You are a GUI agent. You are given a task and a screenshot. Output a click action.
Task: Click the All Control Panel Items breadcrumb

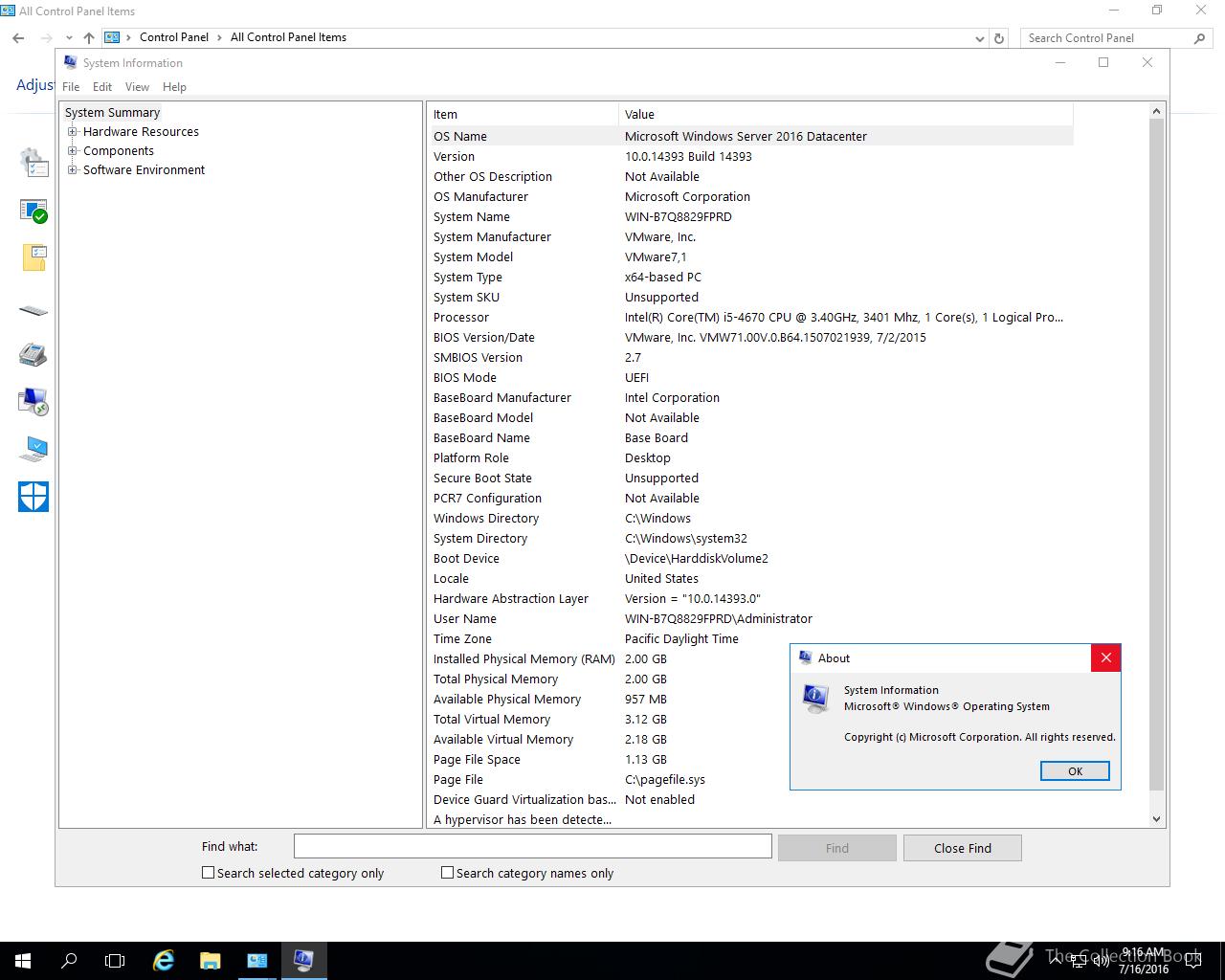point(288,37)
